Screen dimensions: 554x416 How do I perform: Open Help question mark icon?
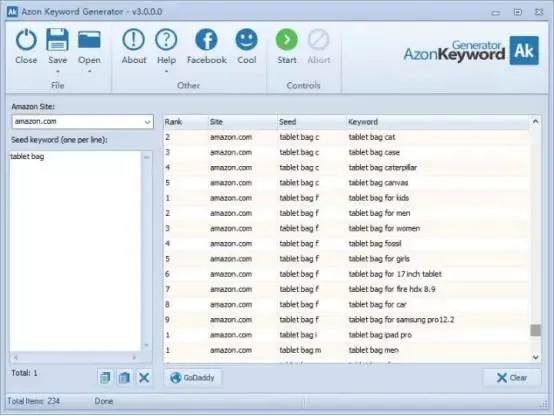pos(166,40)
